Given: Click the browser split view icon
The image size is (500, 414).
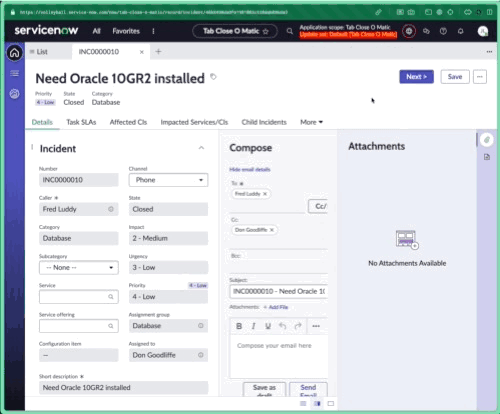Looking at the screenshot, I should click(489, 12).
